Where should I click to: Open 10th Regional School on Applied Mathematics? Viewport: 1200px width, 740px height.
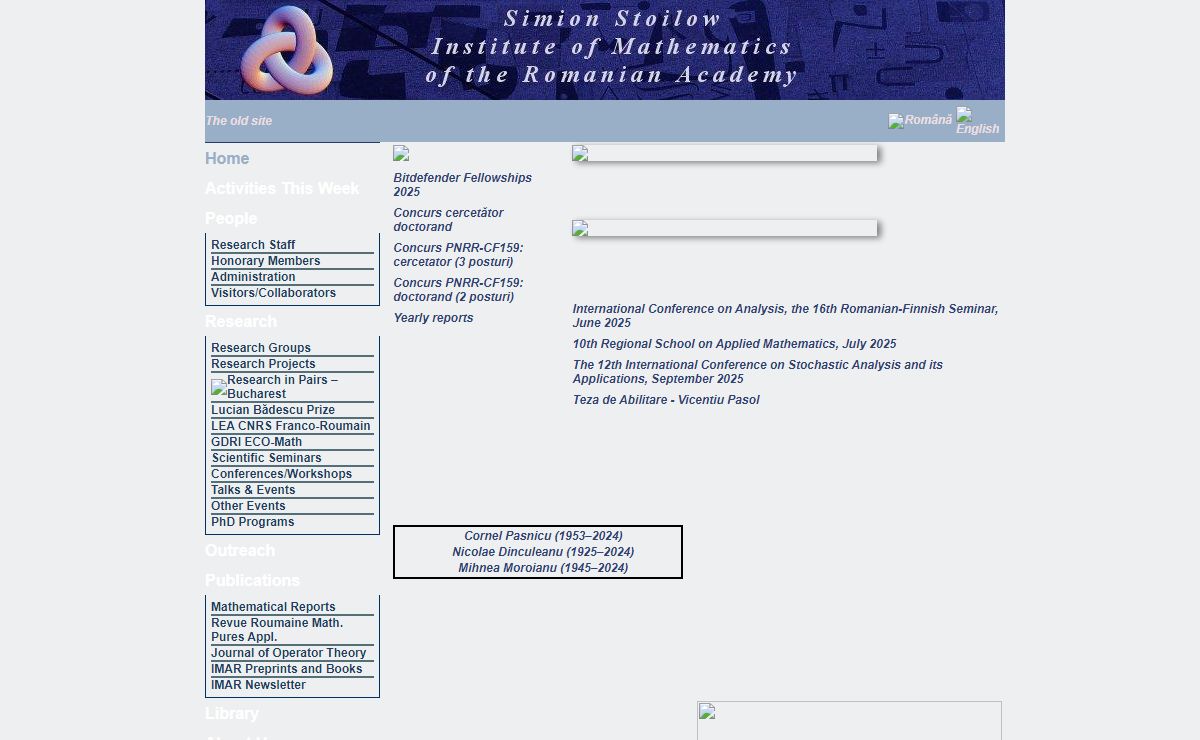point(734,344)
